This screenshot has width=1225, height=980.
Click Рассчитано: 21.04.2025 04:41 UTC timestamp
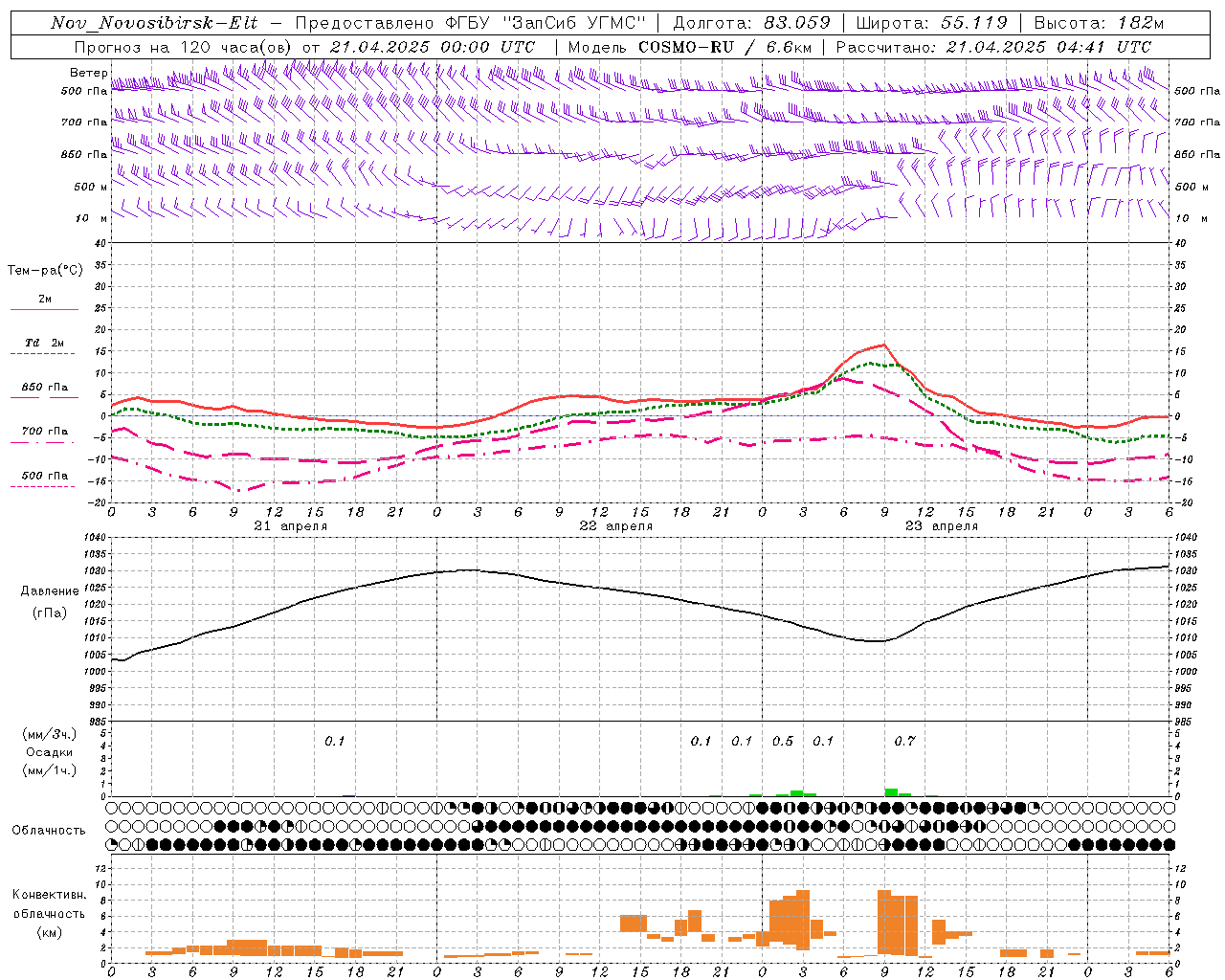(x=993, y=47)
